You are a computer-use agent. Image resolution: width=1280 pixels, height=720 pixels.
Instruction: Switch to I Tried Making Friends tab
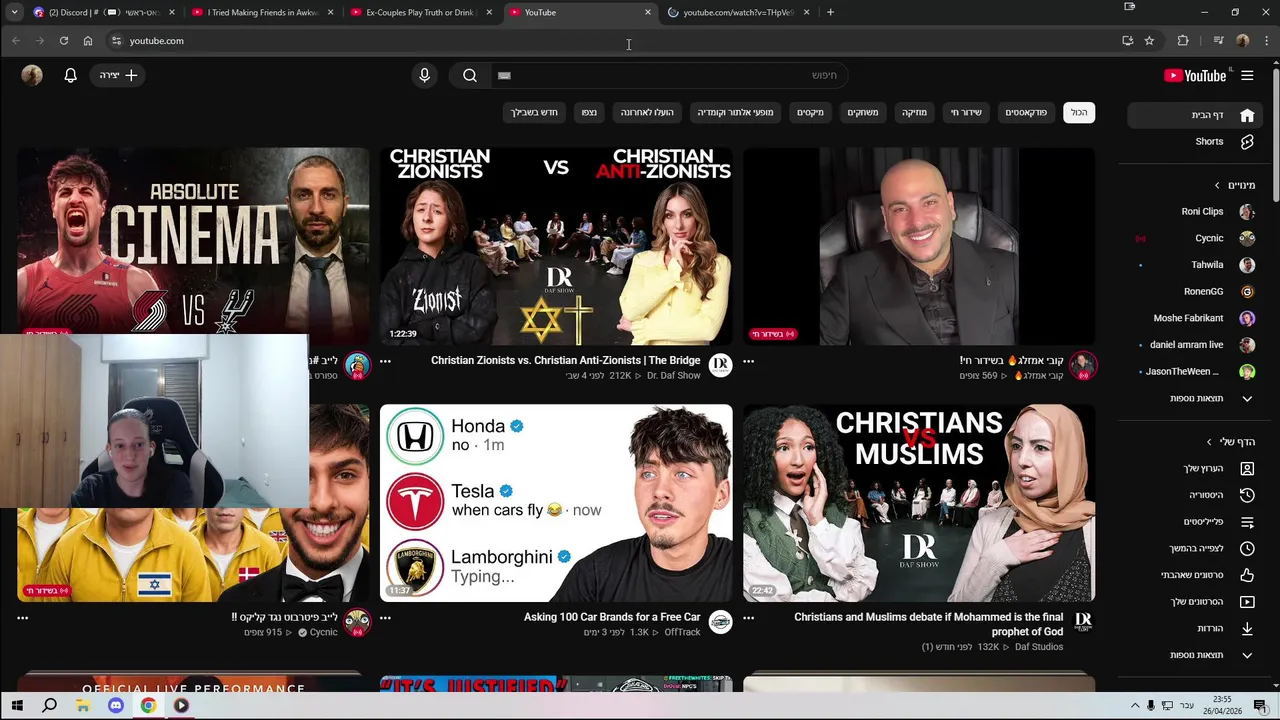click(x=264, y=12)
